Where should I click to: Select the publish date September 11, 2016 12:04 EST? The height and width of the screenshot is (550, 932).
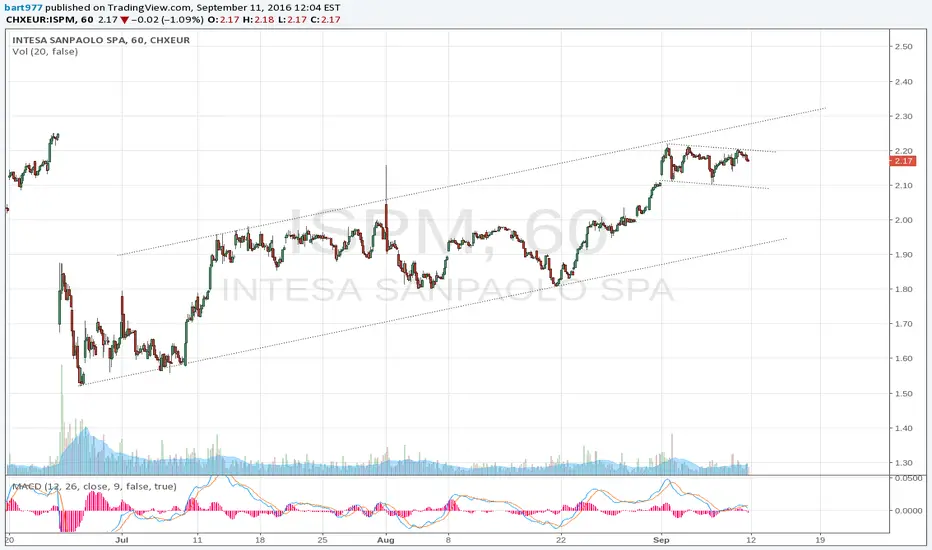[x=268, y=8]
